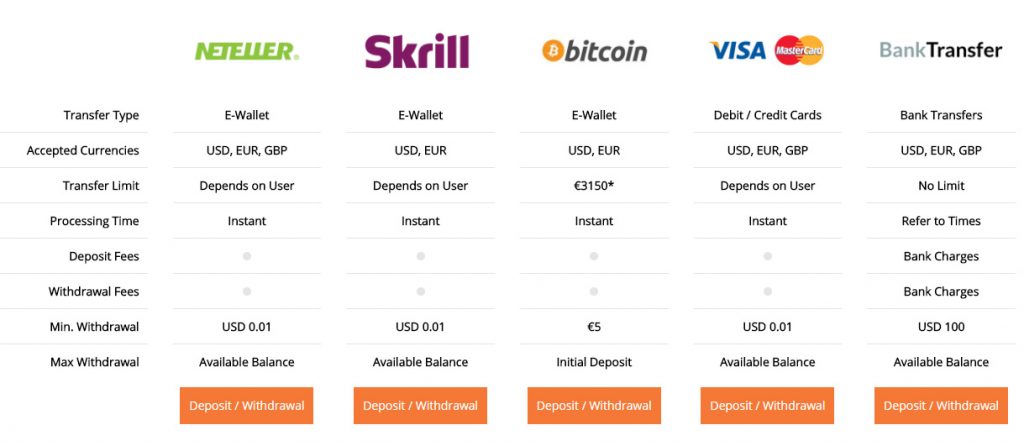Click the Bitcoin Deposit Fees dot
Image resolution: width=1024 pixels, height=446 pixels.
[594, 257]
